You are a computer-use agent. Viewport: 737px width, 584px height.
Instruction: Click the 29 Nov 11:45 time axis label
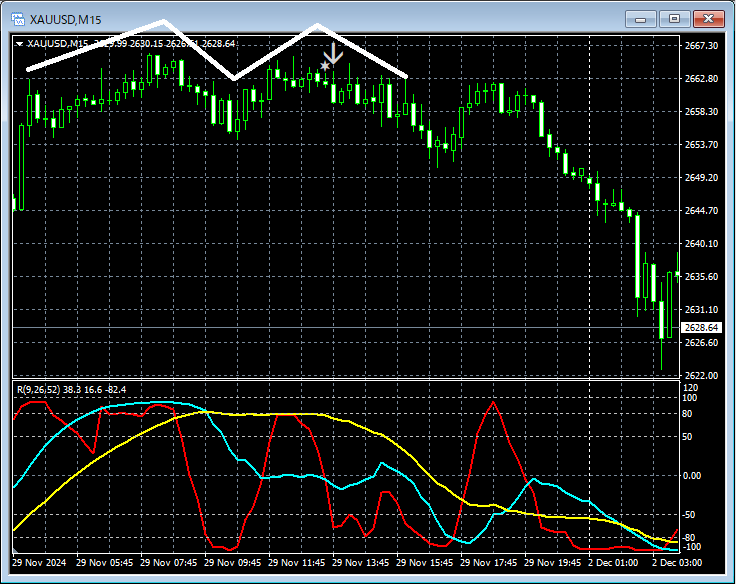[297, 563]
